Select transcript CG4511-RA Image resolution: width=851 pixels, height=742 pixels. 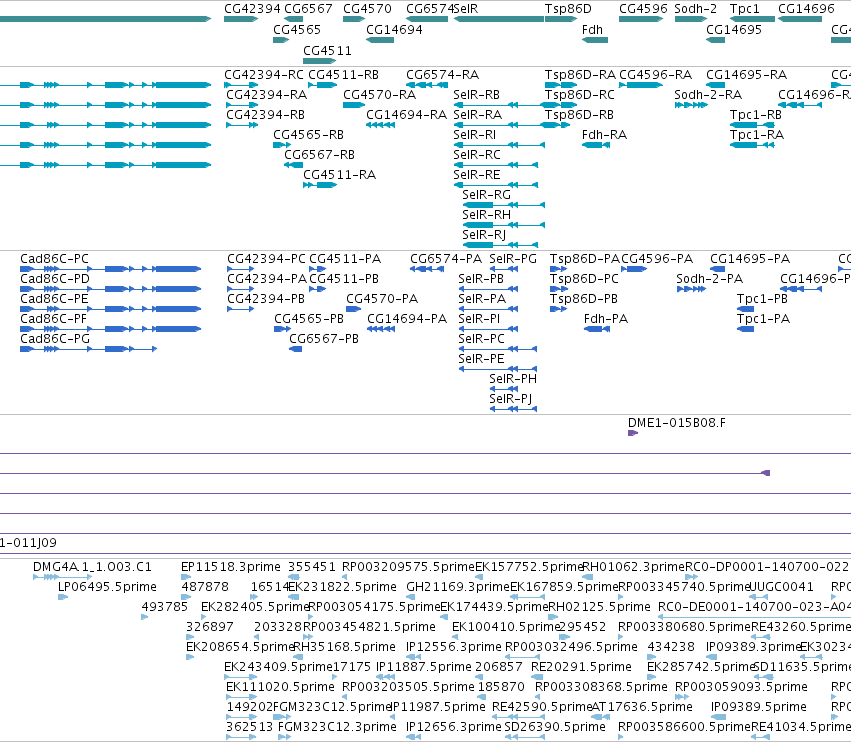pos(339,175)
